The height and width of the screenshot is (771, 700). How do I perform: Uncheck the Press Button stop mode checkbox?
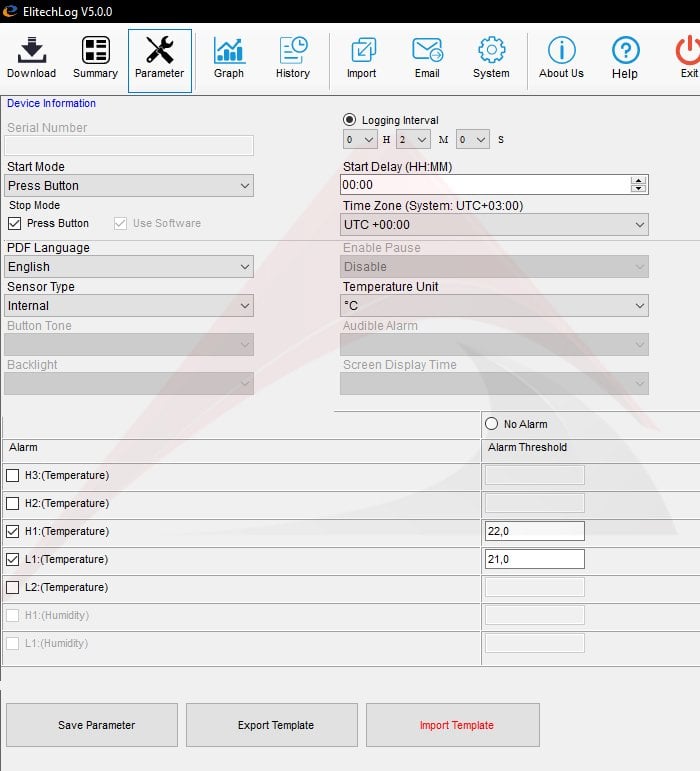(x=14, y=224)
